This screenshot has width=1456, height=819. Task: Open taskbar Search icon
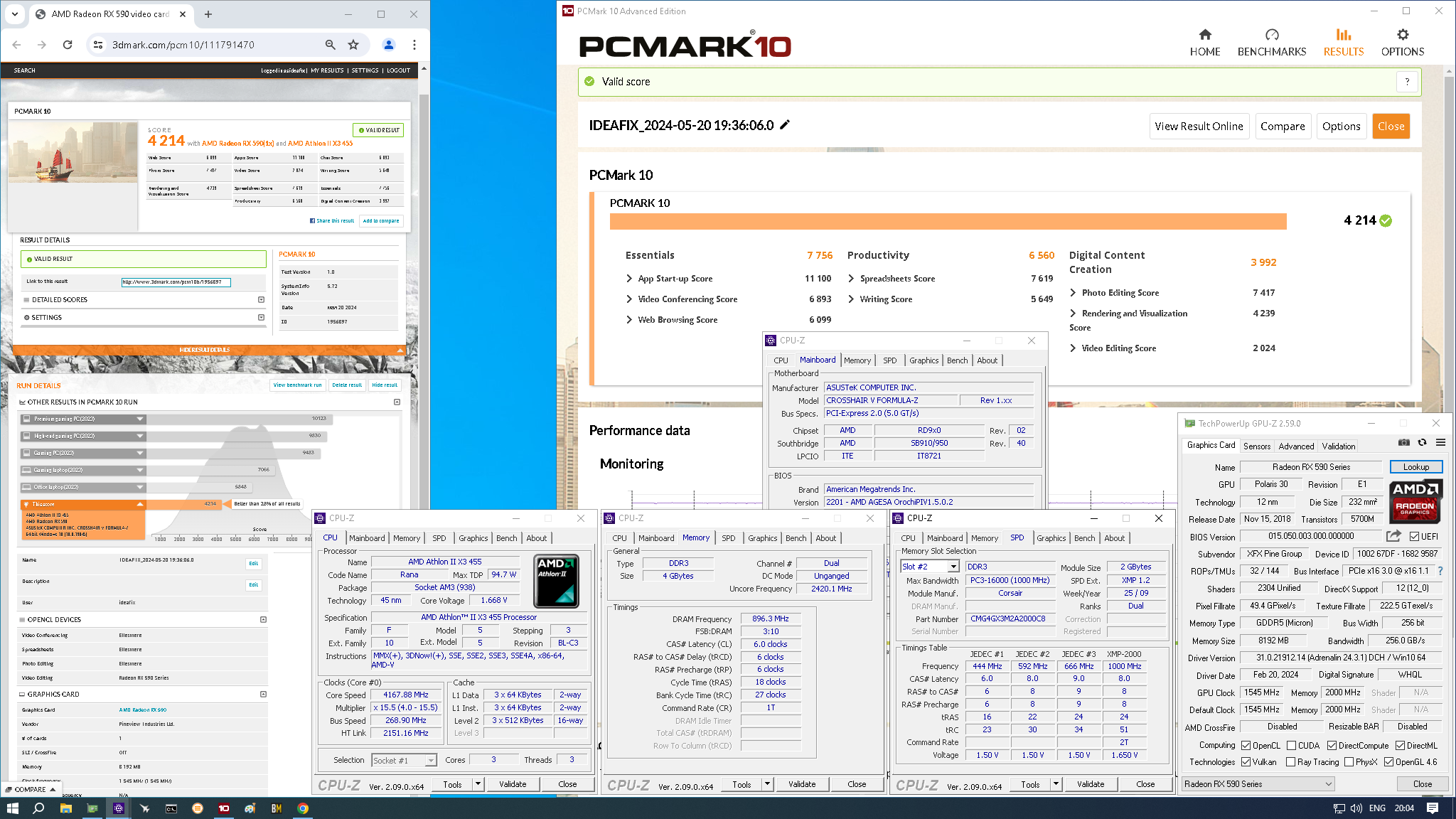(38, 808)
